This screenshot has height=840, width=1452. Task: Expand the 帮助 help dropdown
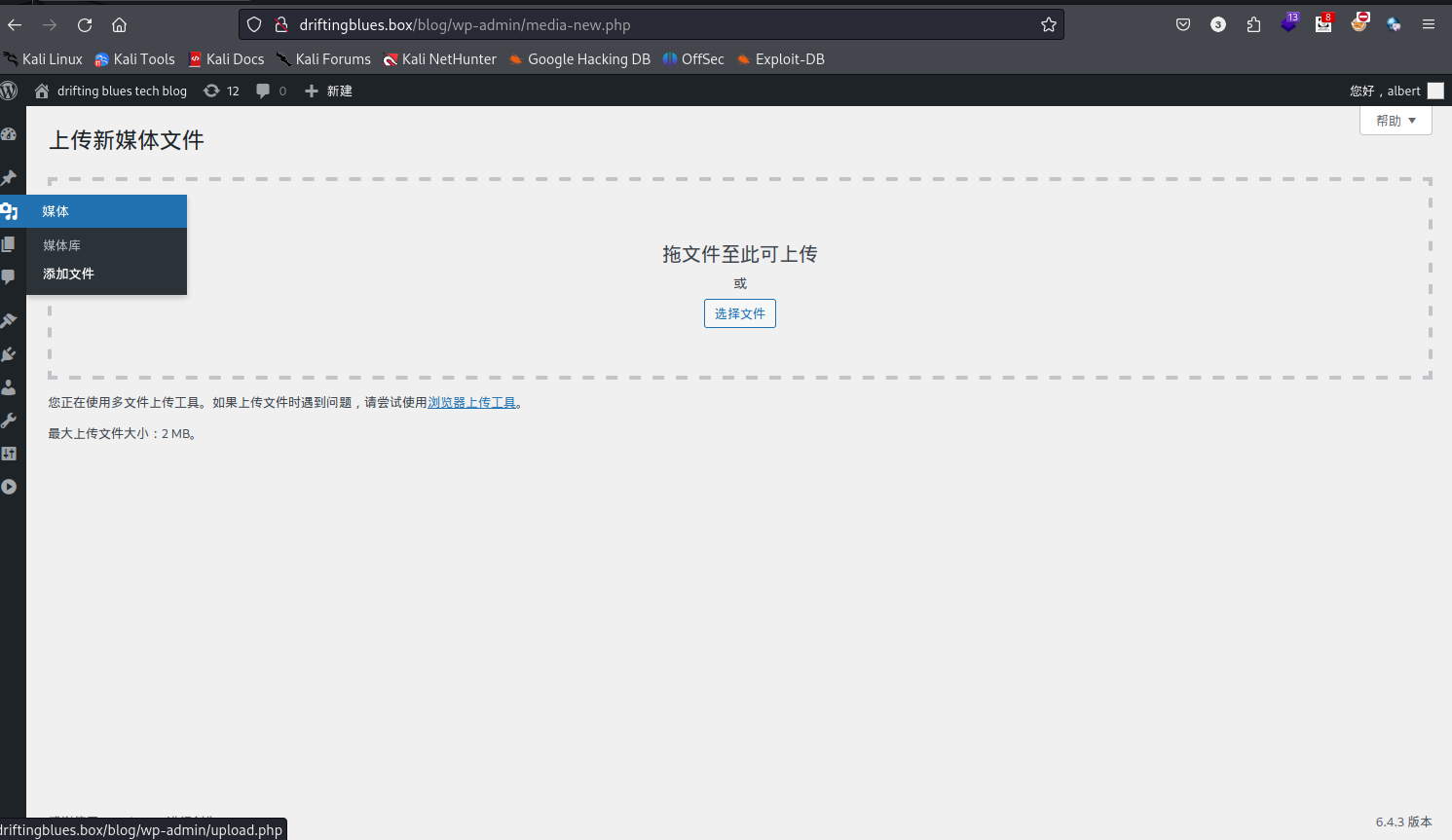pyautogui.click(x=1396, y=121)
